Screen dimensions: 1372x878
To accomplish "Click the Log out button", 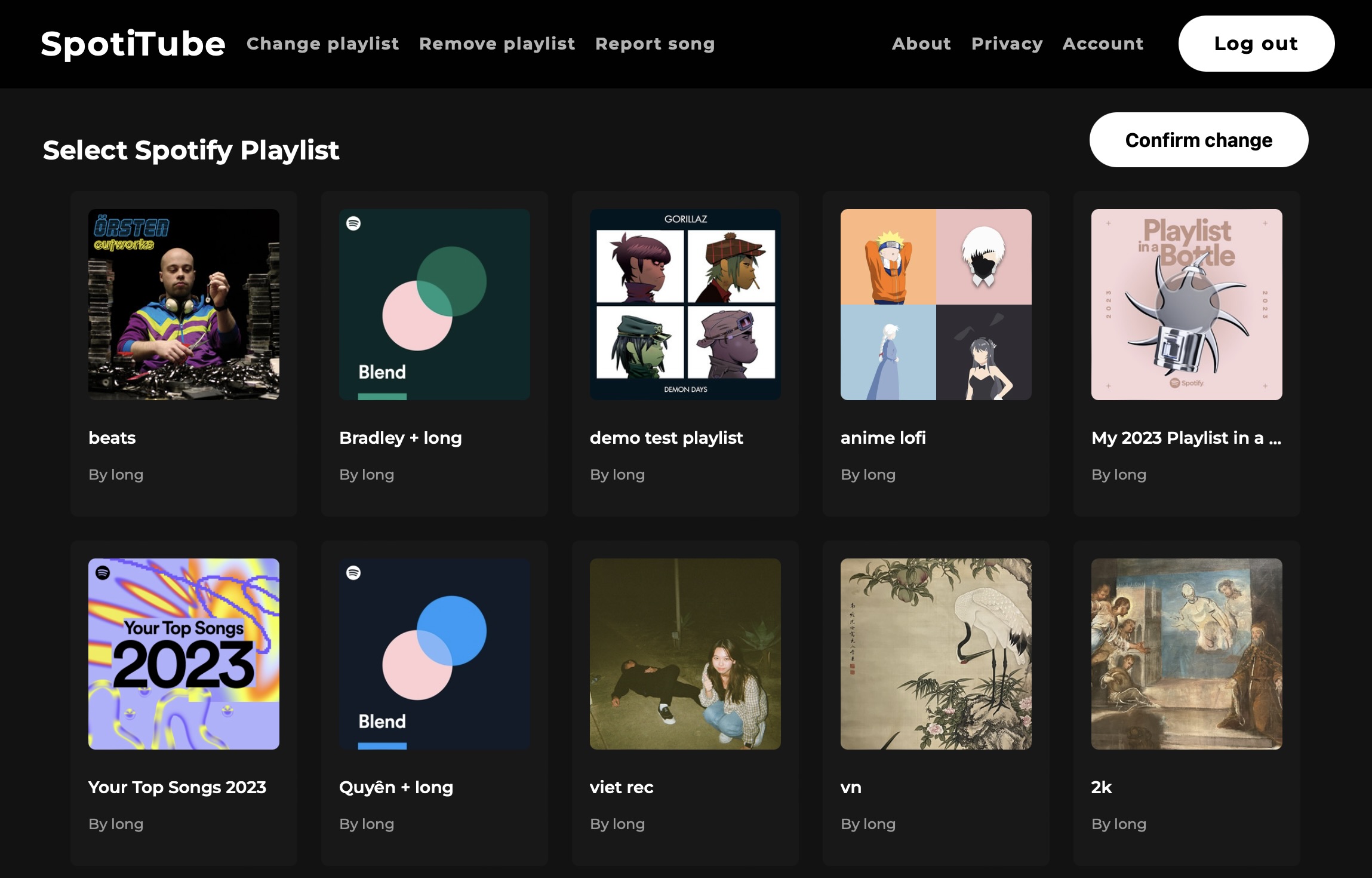I will 1256,44.
